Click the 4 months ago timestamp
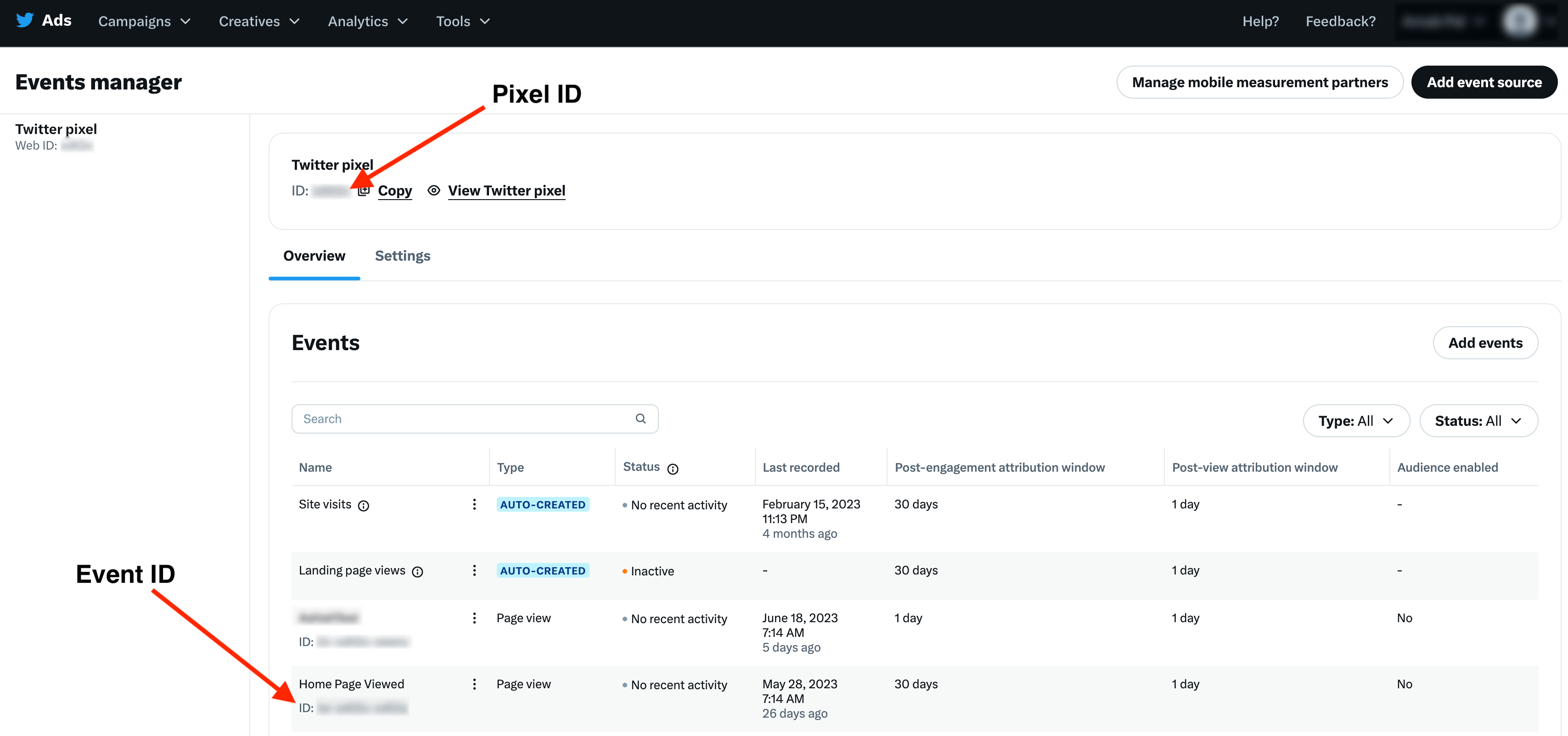This screenshot has height=736, width=1568. coord(799,534)
